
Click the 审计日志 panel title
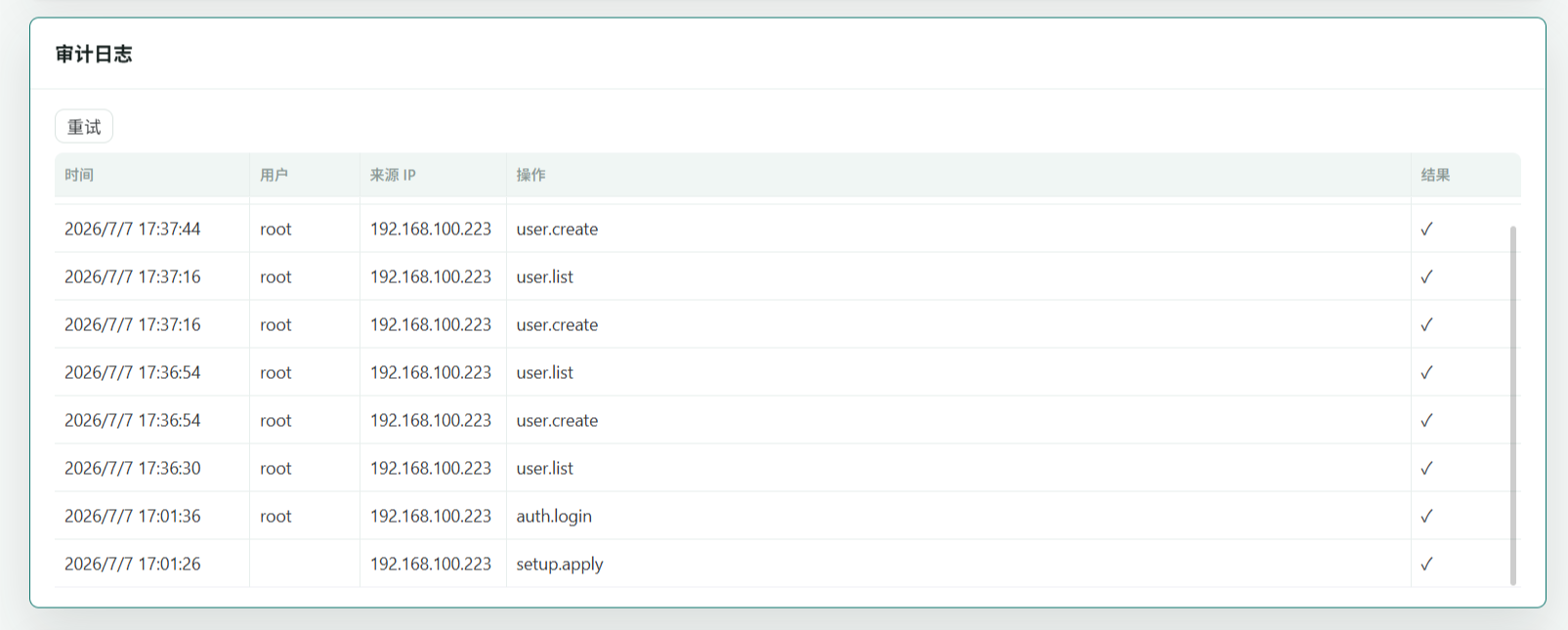pos(94,55)
